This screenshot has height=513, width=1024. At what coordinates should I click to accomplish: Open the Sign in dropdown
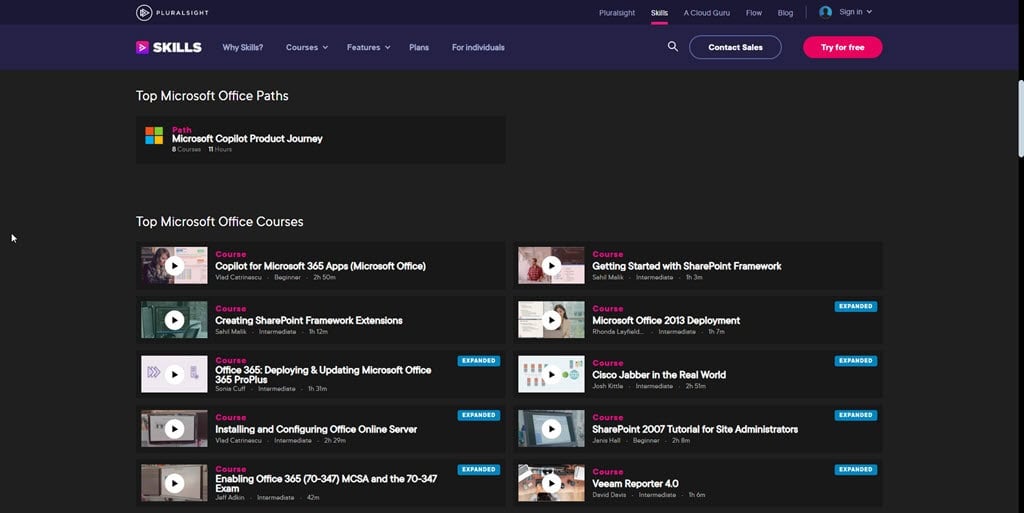coord(856,12)
